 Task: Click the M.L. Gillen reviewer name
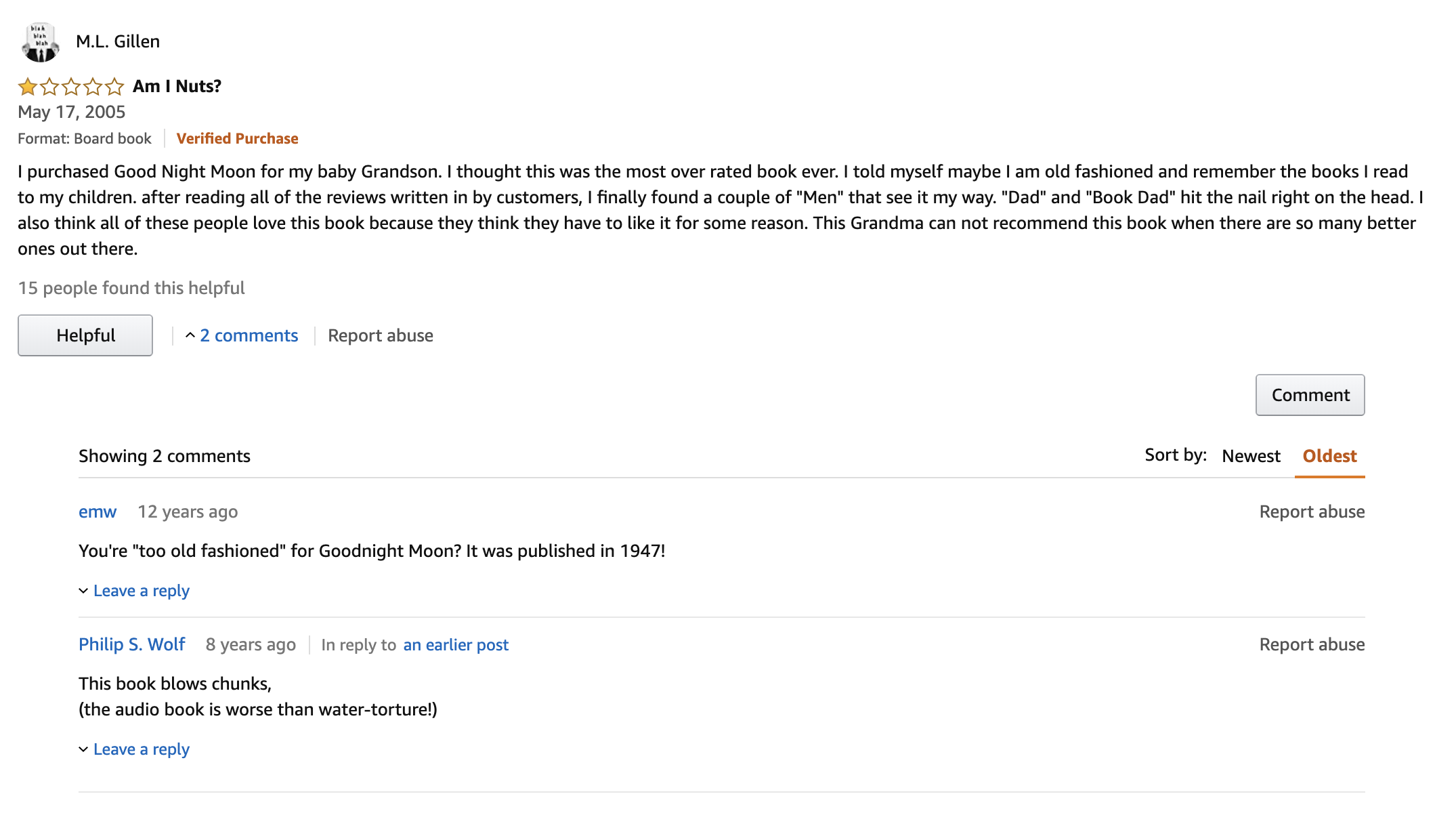point(118,41)
